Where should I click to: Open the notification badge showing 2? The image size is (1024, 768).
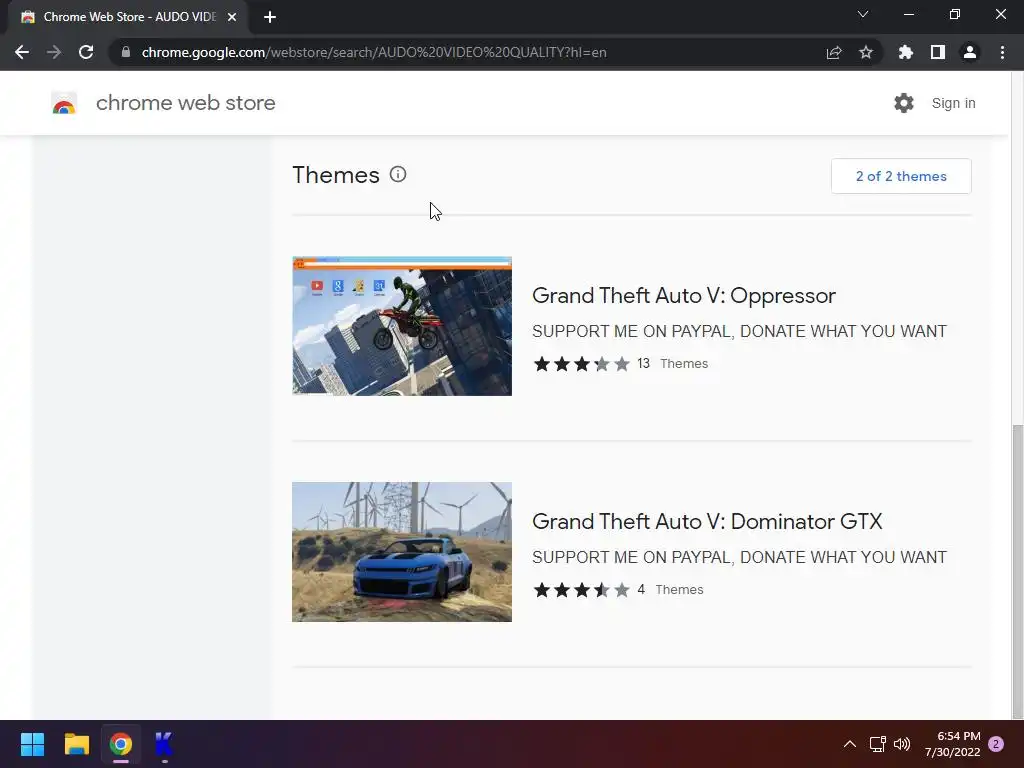pos(996,744)
